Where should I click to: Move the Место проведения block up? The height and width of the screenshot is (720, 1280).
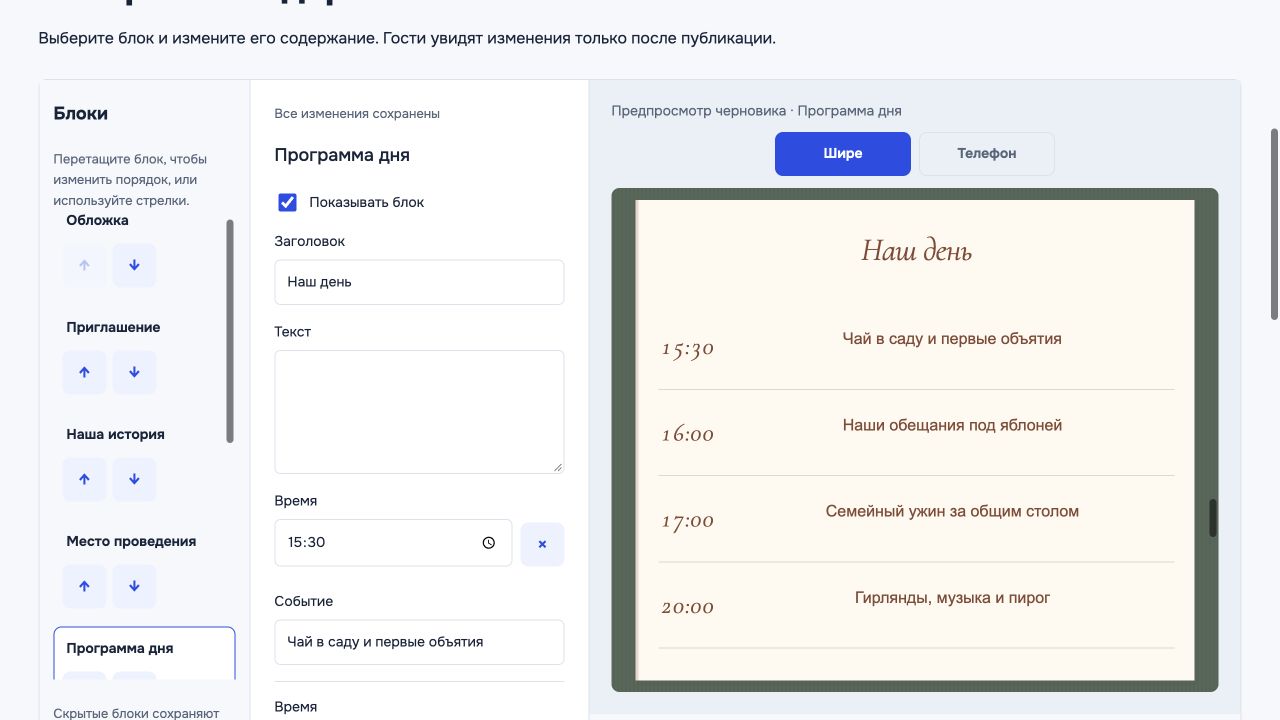click(x=84, y=586)
